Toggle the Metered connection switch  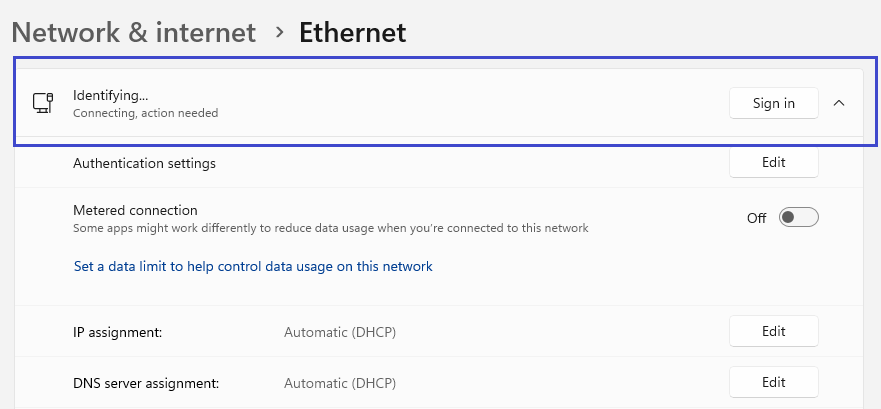click(798, 217)
